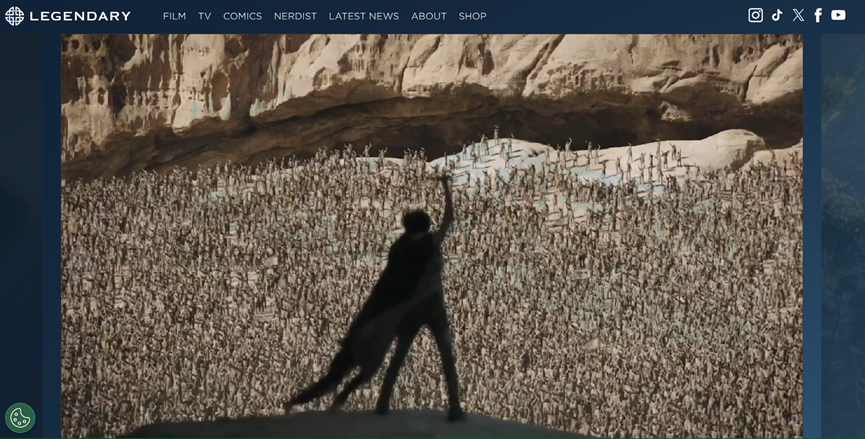This screenshot has width=865, height=439.
Task: Open the NERDIST nav link
Action: tap(295, 16)
